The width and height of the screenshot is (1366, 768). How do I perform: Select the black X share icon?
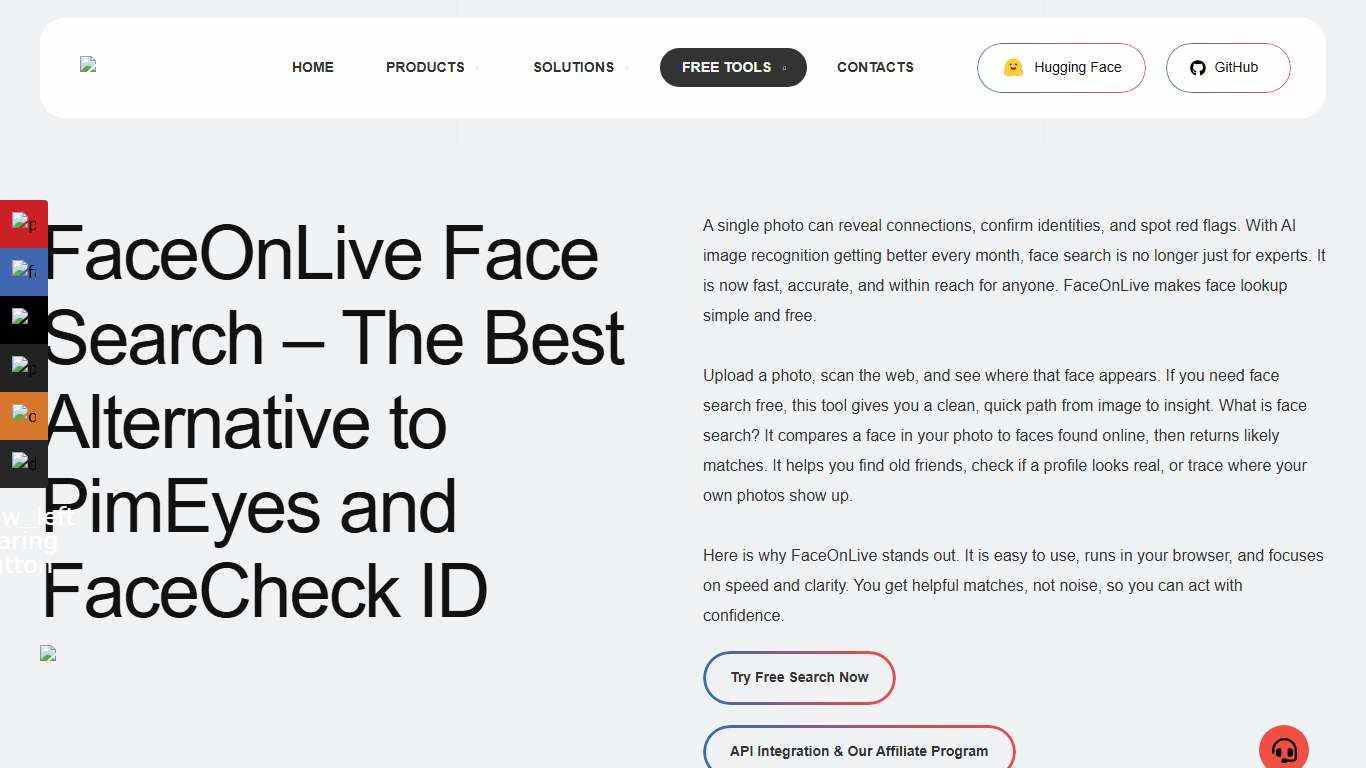[x=24, y=319]
